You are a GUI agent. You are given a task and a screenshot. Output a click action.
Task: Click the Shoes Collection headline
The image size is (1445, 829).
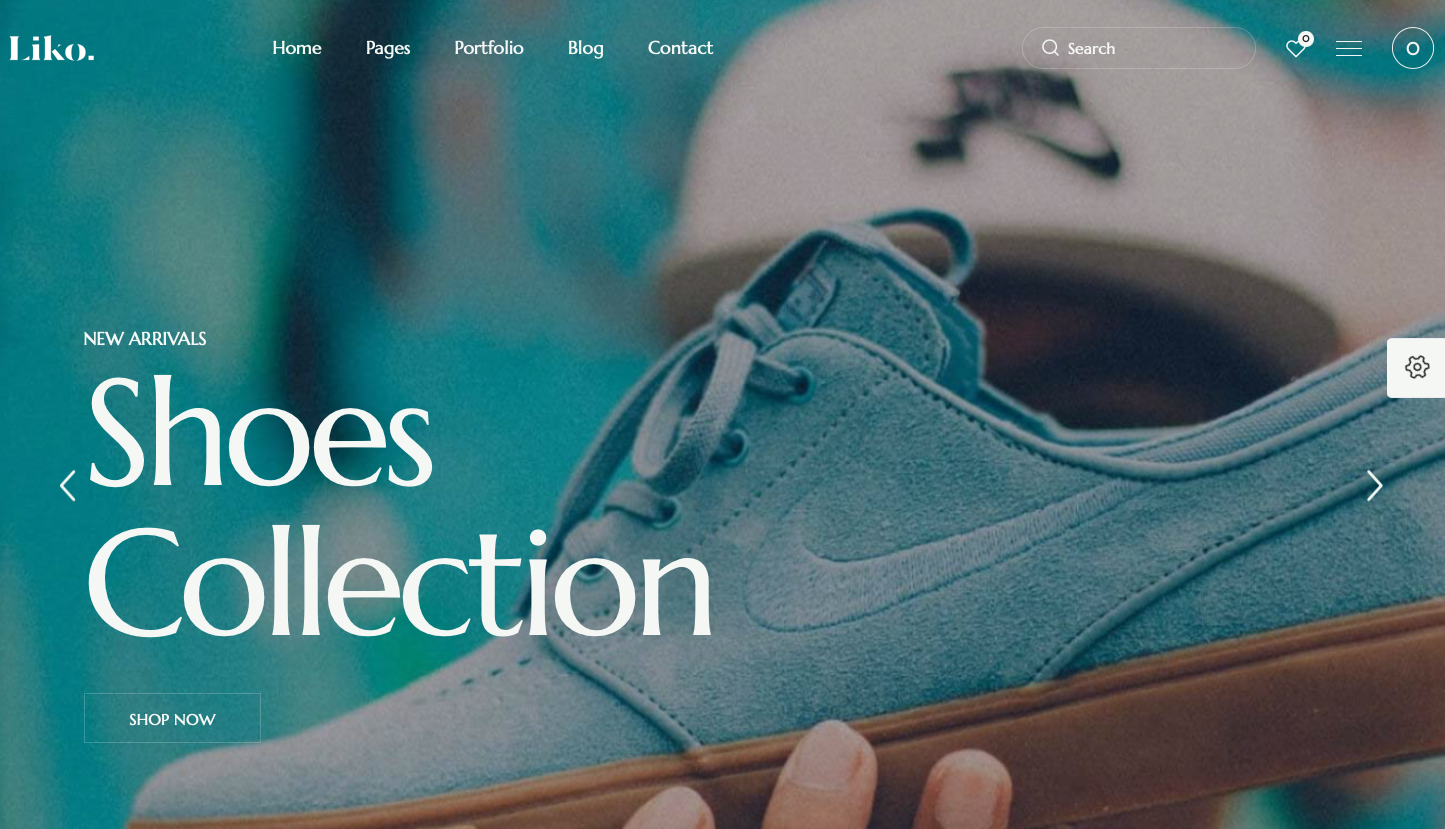coord(398,508)
